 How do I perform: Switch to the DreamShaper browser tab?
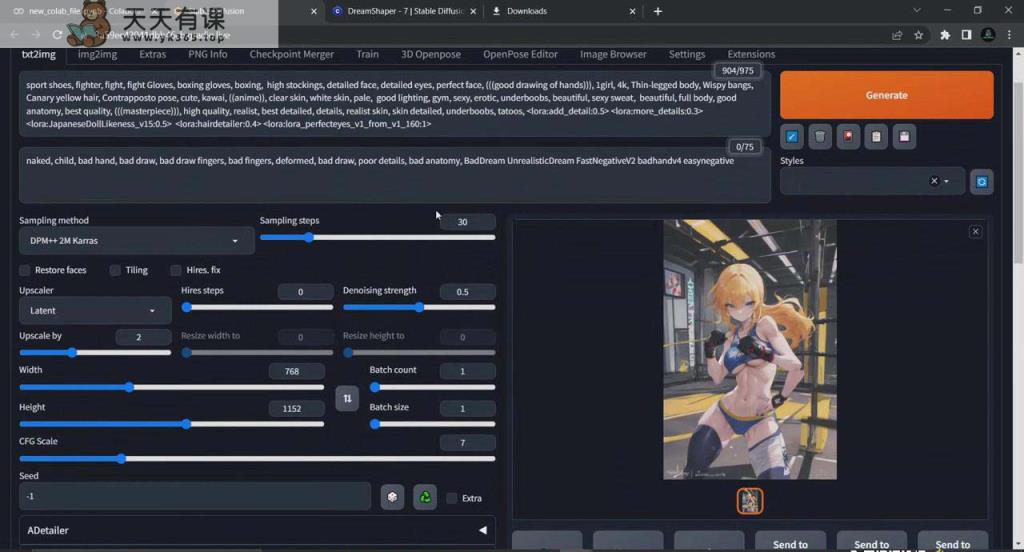coord(404,11)
